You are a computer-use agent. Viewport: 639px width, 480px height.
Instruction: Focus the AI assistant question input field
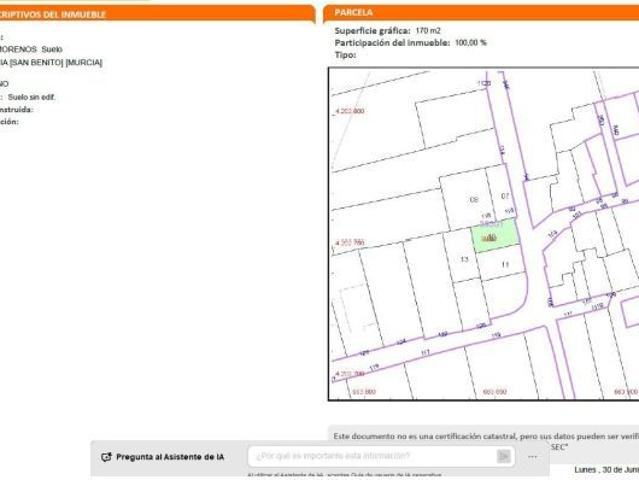[x=381, y=456]
